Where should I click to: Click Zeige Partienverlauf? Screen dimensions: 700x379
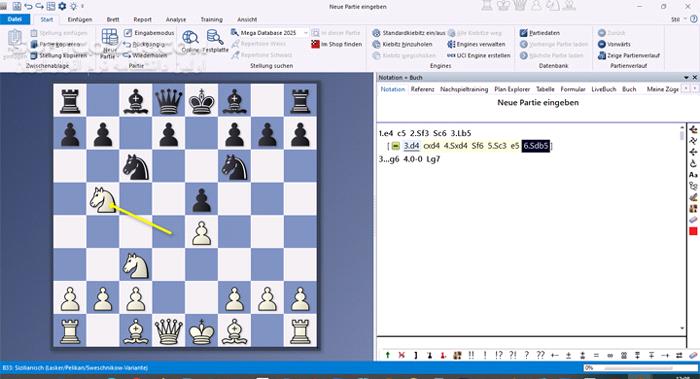point(628,55)
